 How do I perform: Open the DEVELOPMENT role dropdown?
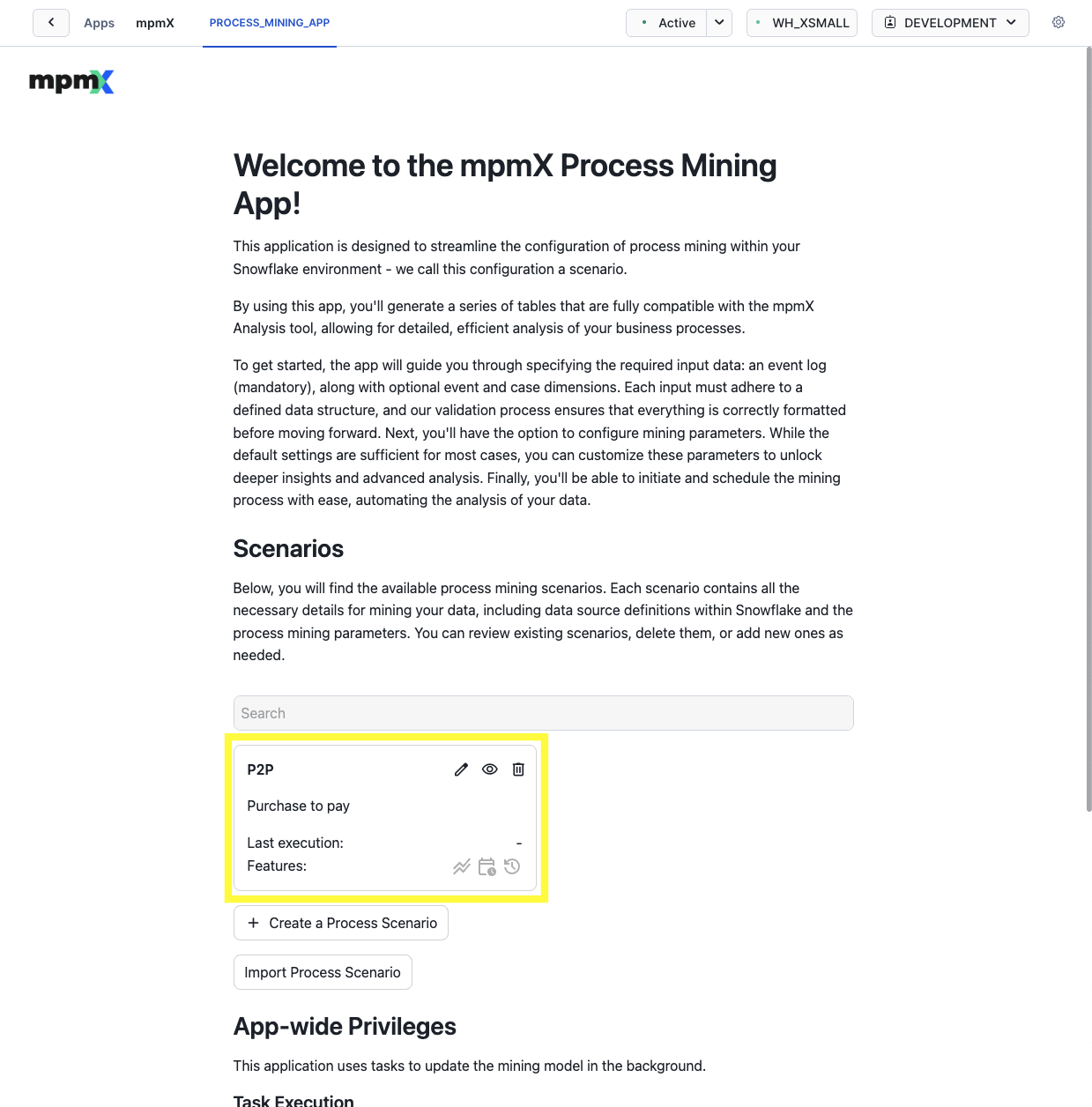(950, 23)
